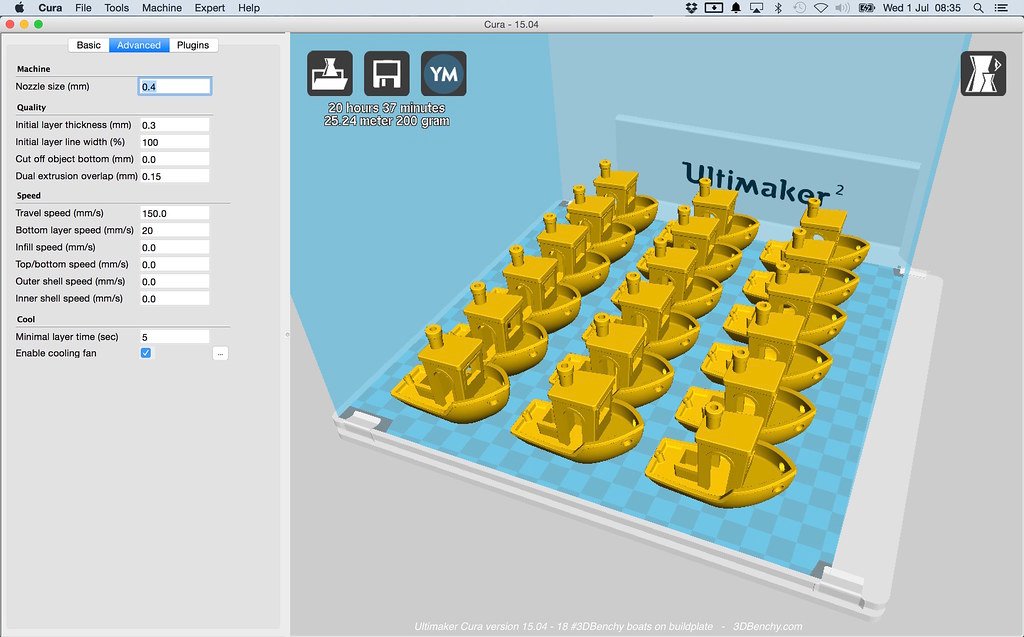Open the Wi-Fi status menu
The width and height of the screenshot is (1024, 637).
coord(820,8)
